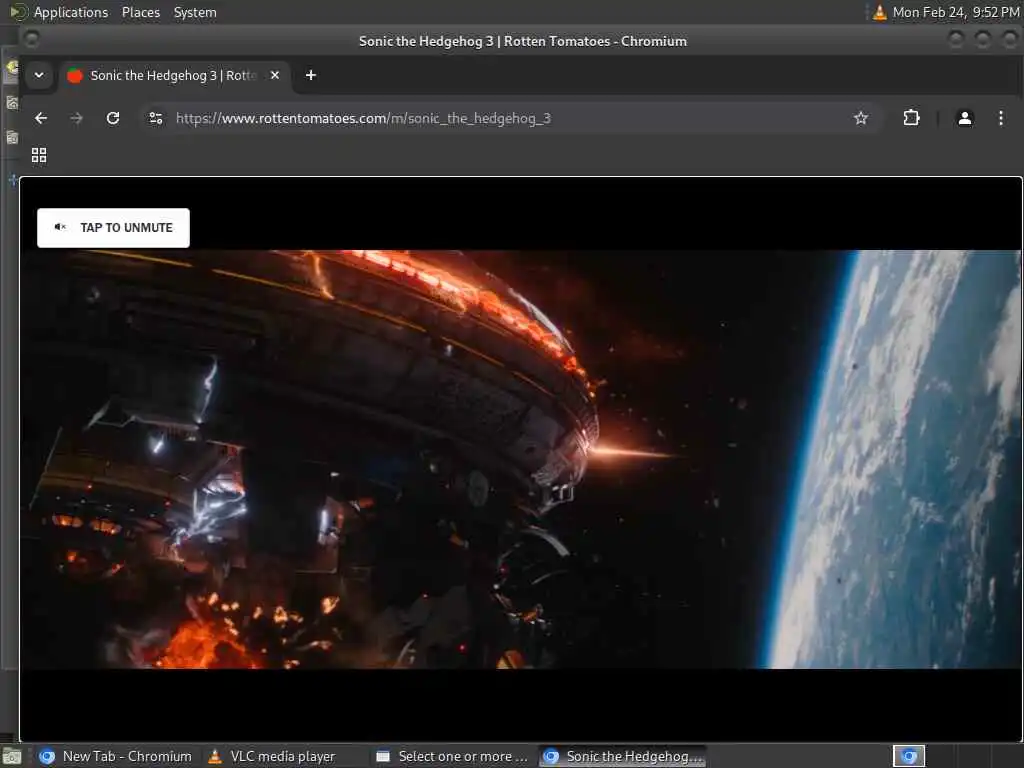View site information icon in address bar
The image size is (1024, 768).
click(x=156, y=118)
